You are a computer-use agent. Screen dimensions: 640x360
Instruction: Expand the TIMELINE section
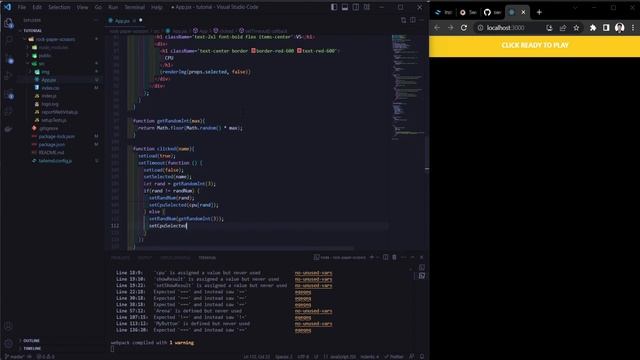pyautogui.click(x=32, y=348)
